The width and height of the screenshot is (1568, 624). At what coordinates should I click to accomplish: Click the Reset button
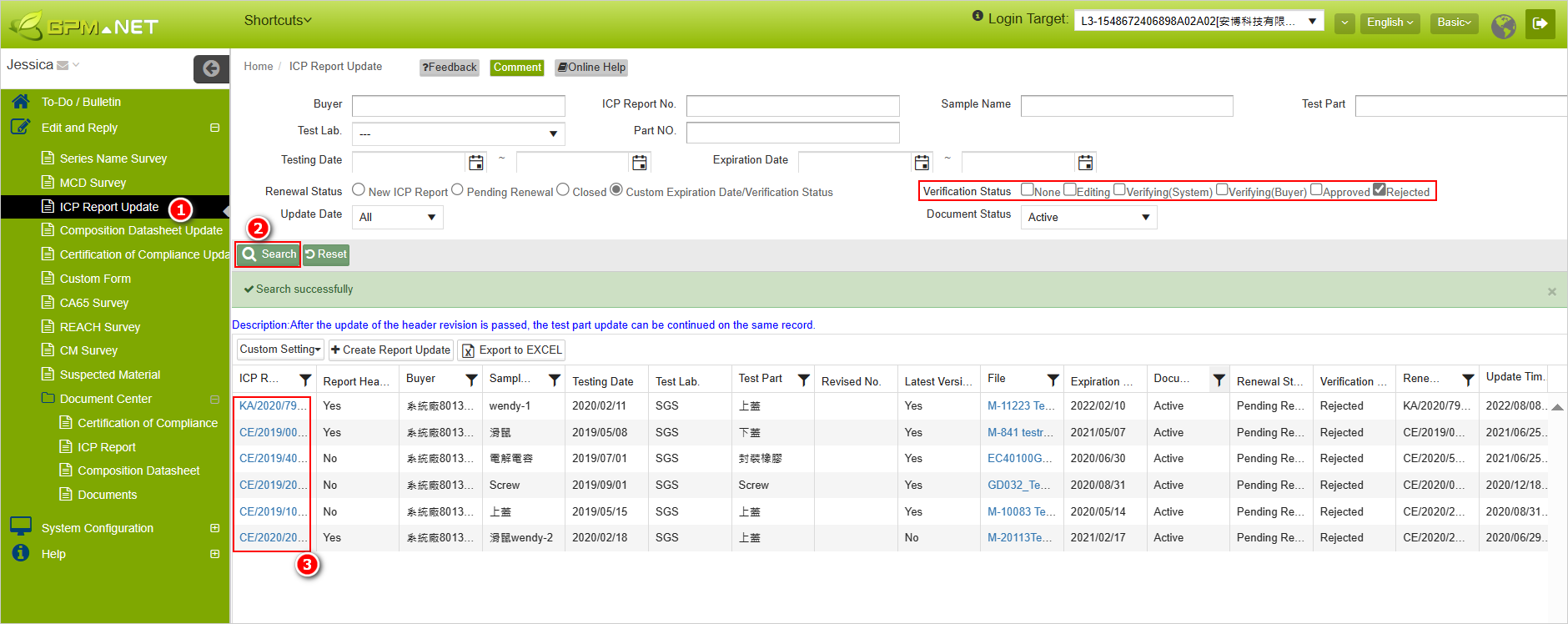(x=326, y=254)
